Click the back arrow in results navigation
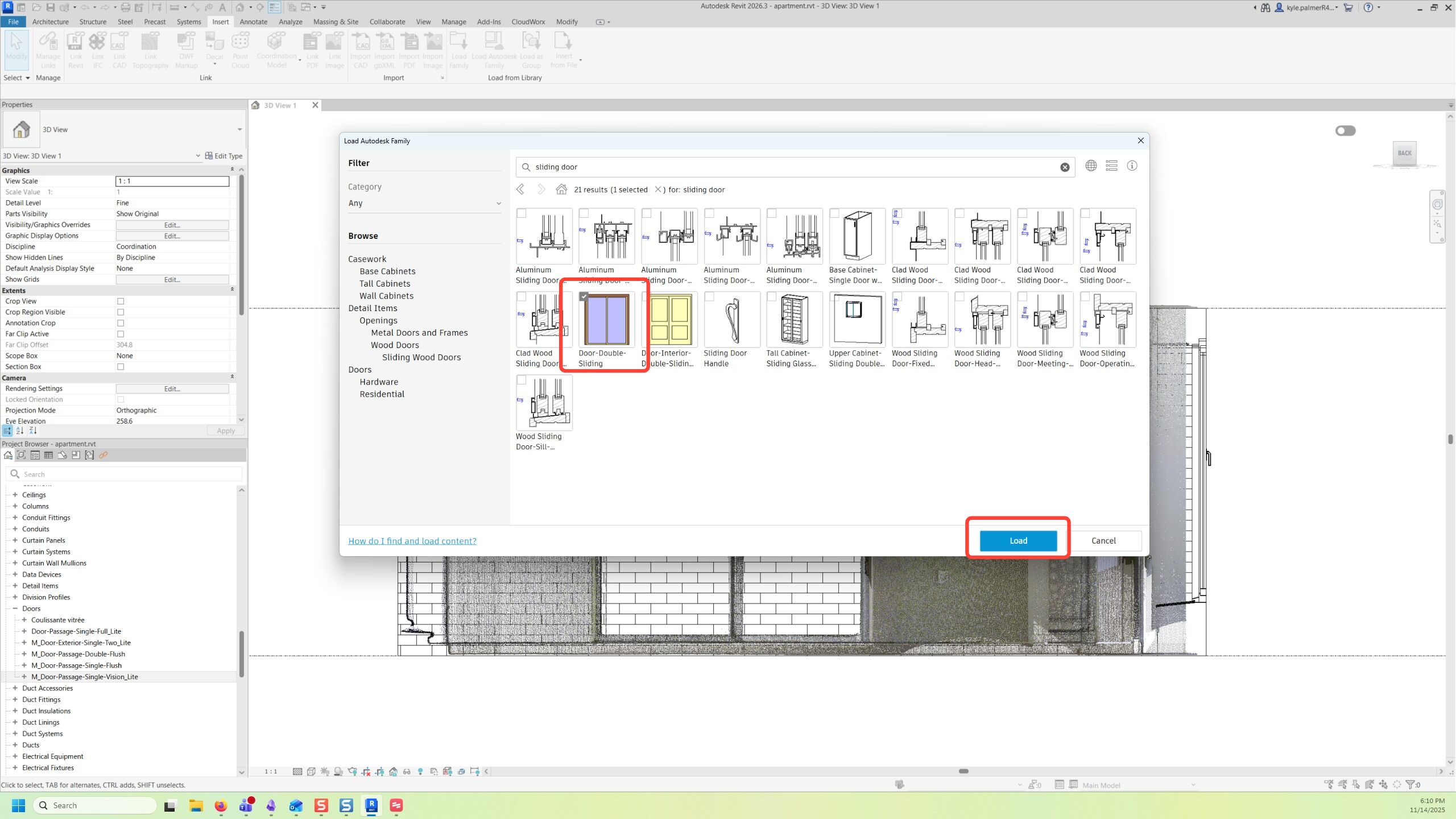Screen dimensions: 1456x819 tap(520, 189)
